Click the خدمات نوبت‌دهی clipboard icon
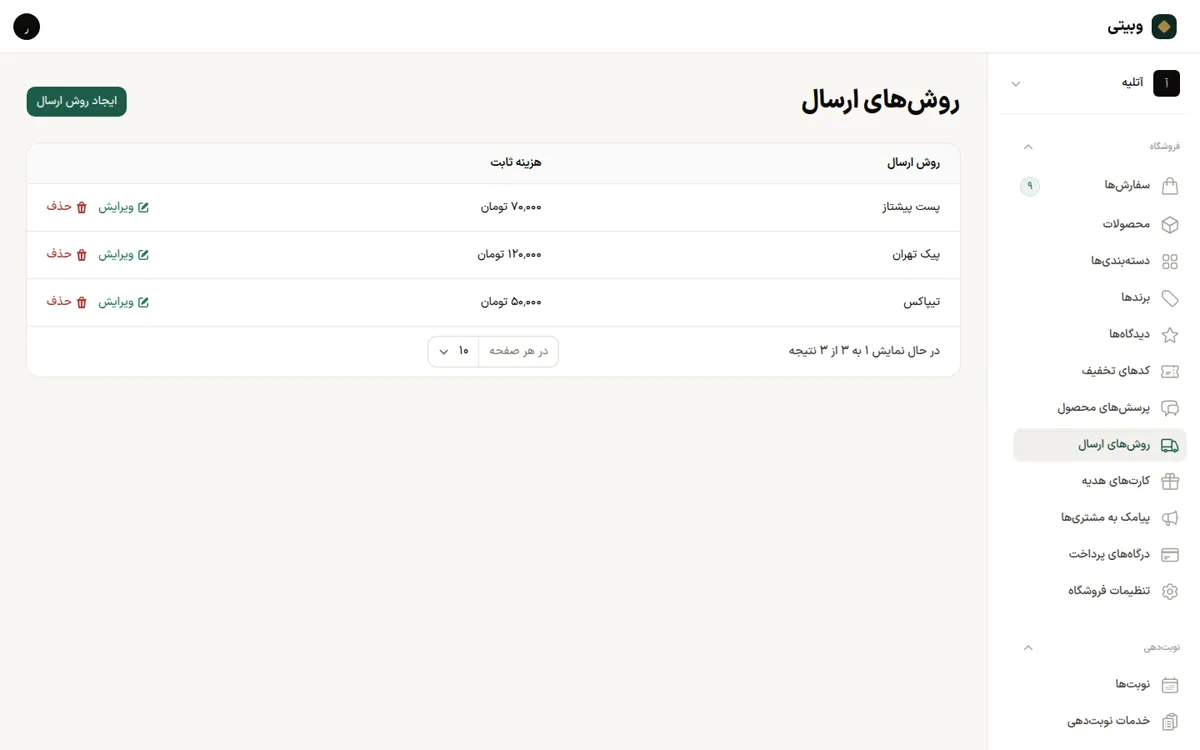The image size is (1200, 750). click(x=1169, y=721)
